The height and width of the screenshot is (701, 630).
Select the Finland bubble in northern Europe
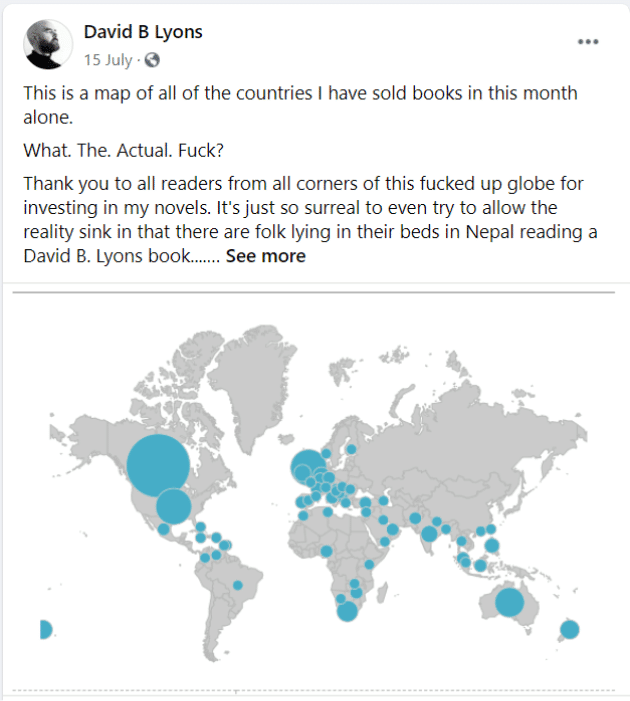[x=351, y=449]
